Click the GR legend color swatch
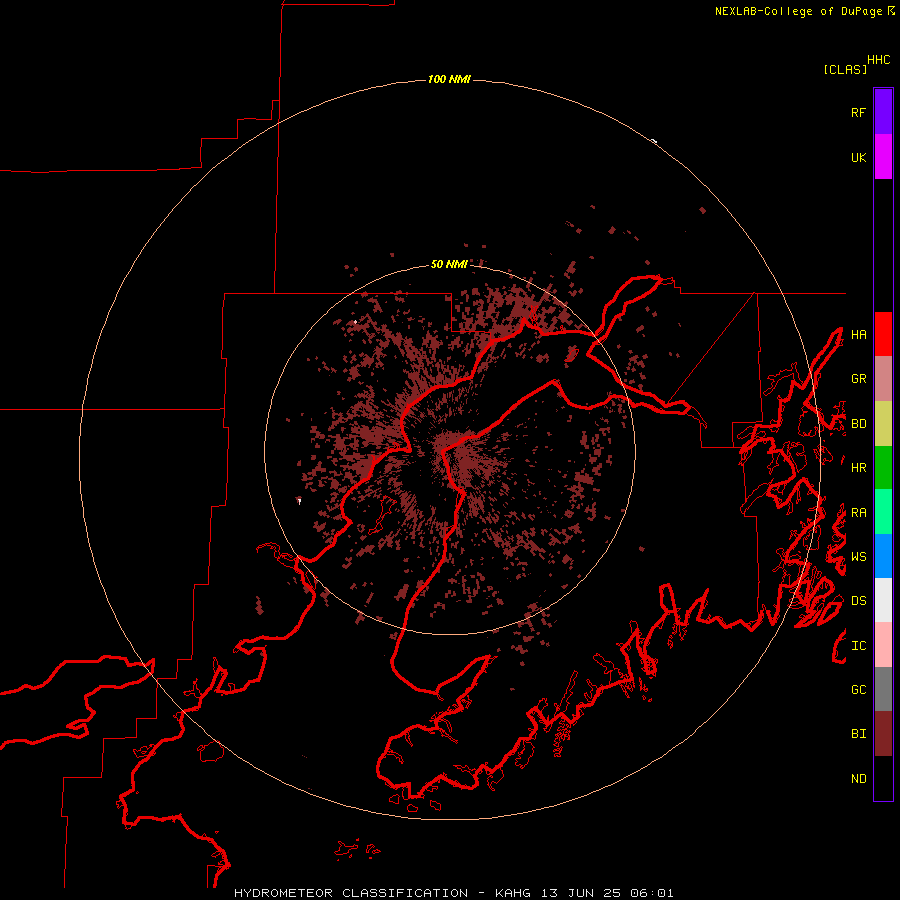 (883, 379)
